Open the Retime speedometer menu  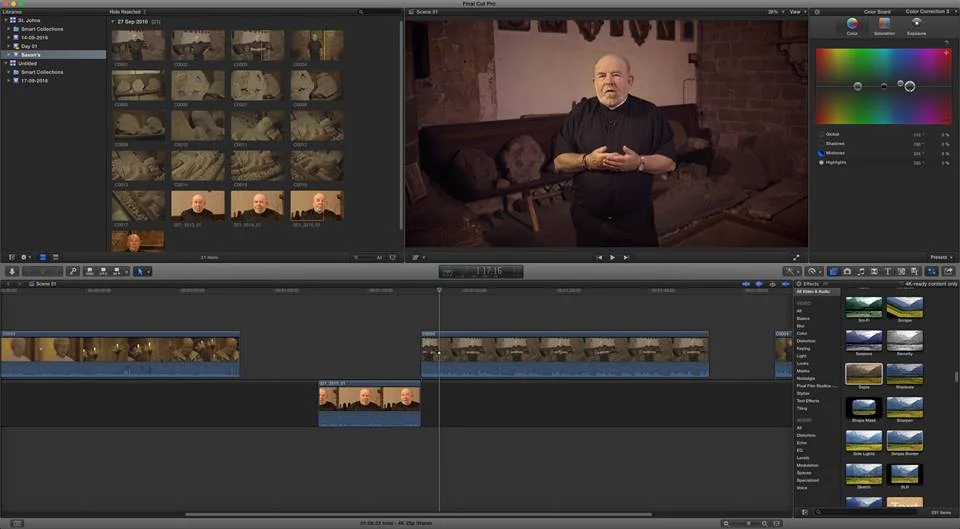coord(813,271)
